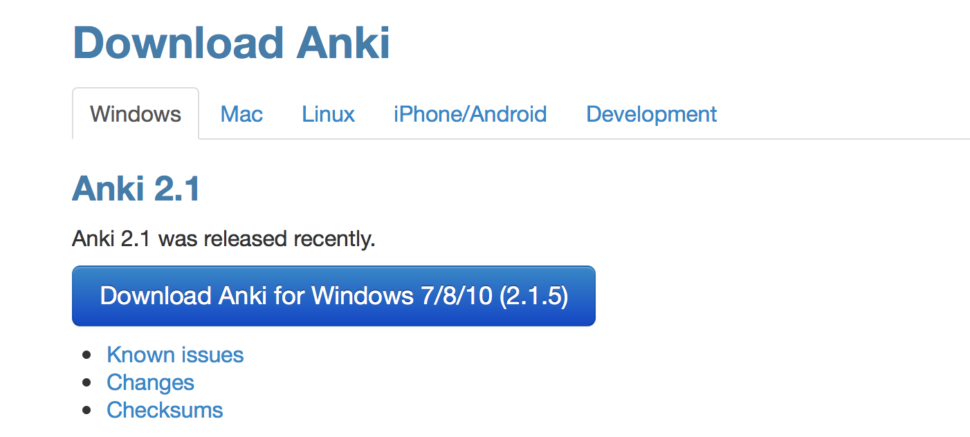
Task: Click the (2.1.5) version on download button
Action: pos(533,296)
